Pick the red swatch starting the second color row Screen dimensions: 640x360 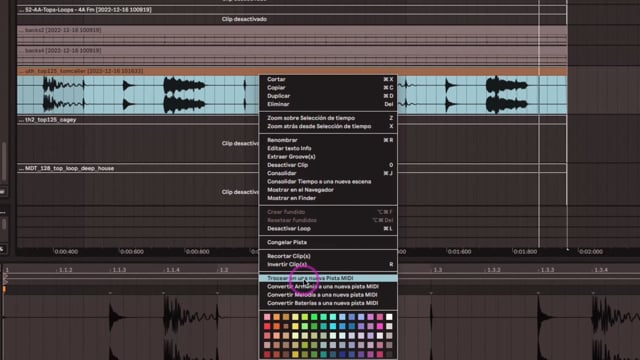267,327
